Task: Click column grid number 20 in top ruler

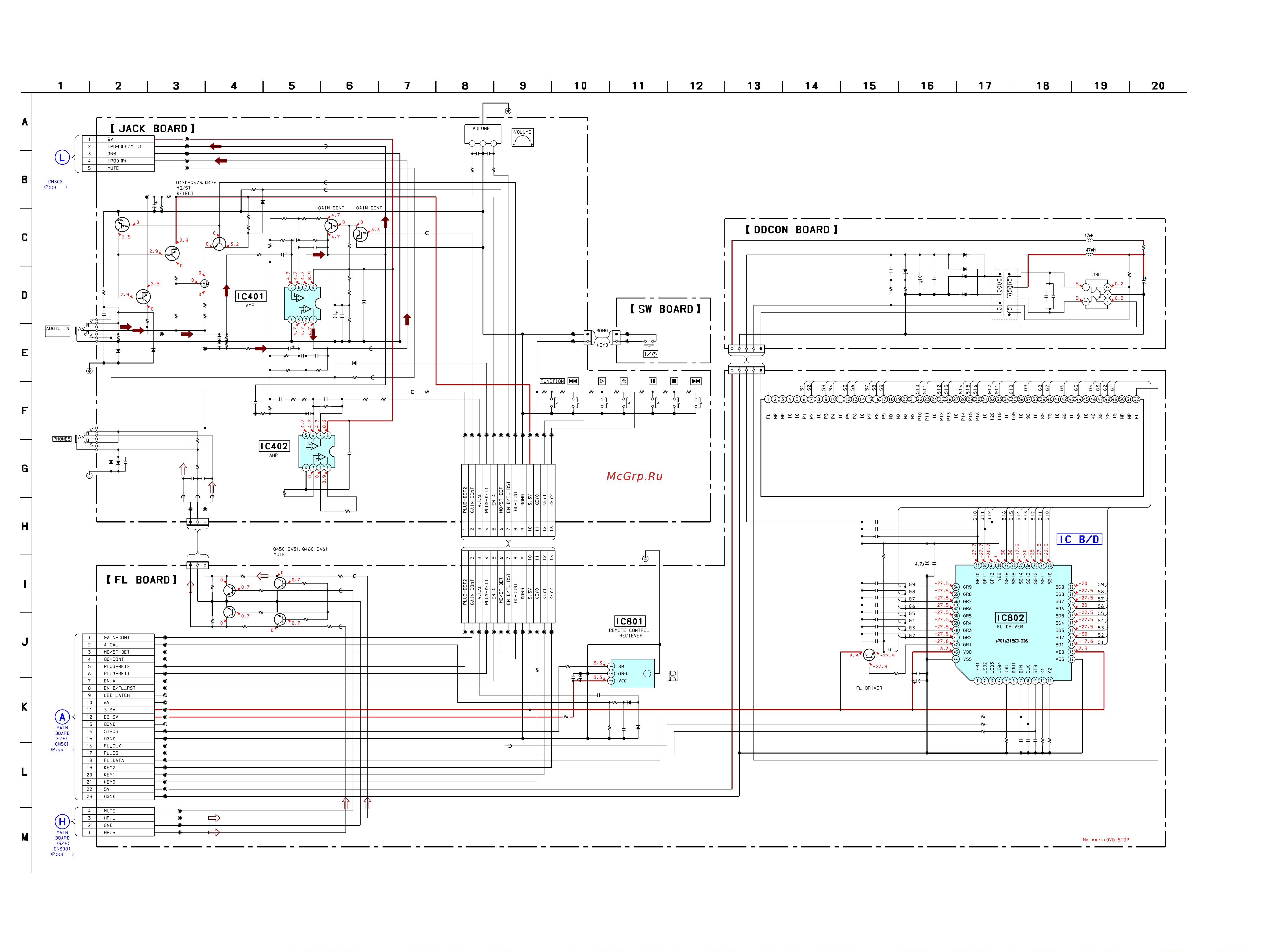Action: pos(1158,86)
